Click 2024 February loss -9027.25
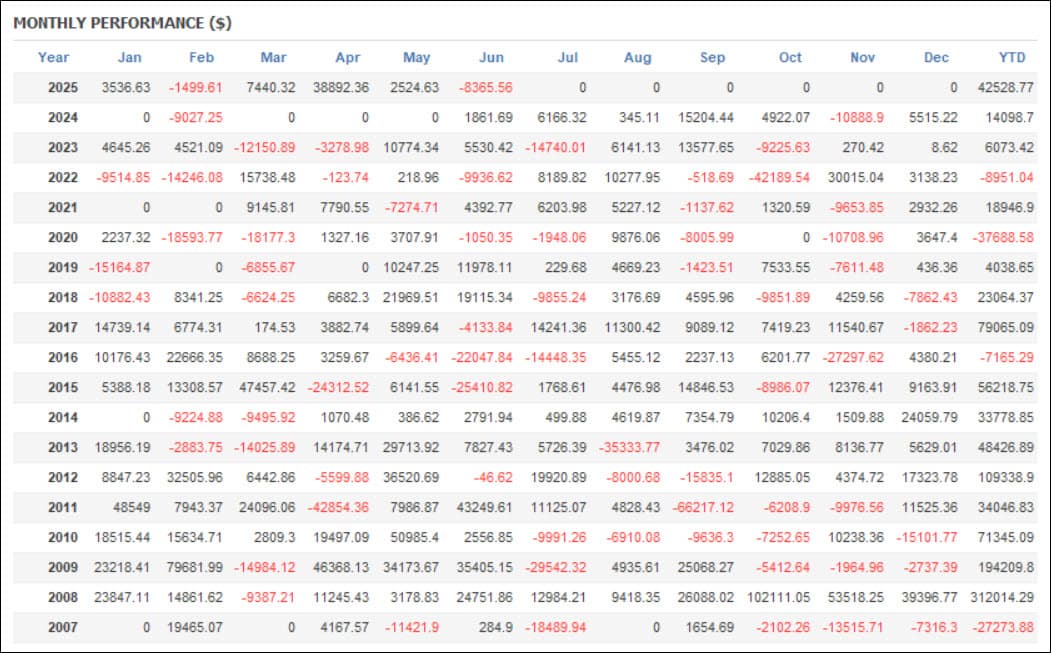Image resolution: width=1051 pixels, height=653 pixels. (x=196, y=118)
